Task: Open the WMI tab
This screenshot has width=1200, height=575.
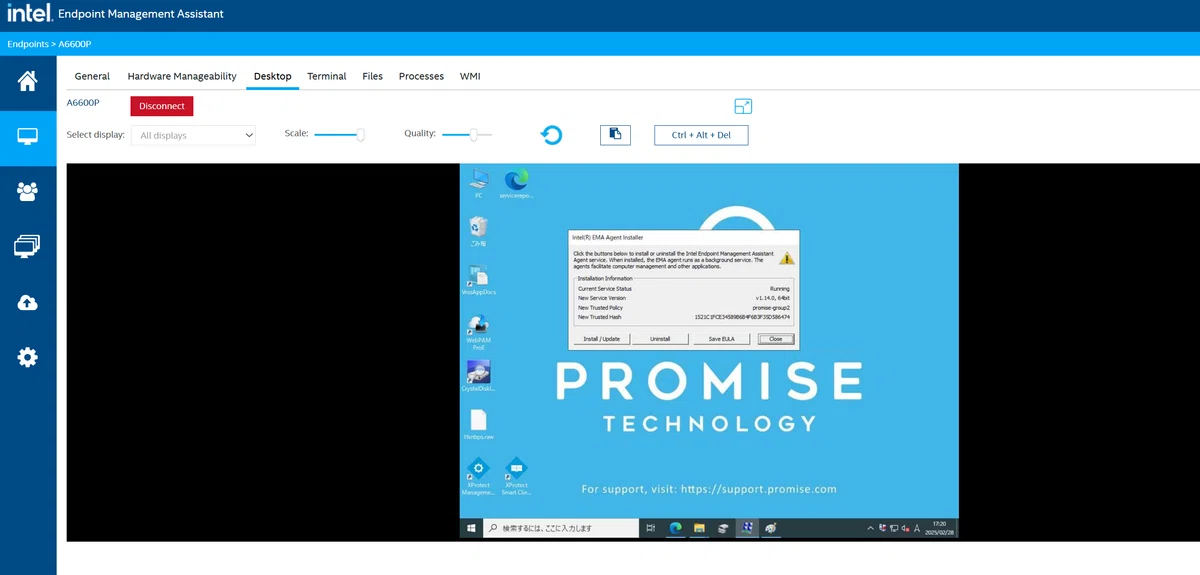Action: pyautogui.click(x=470, y=76)
